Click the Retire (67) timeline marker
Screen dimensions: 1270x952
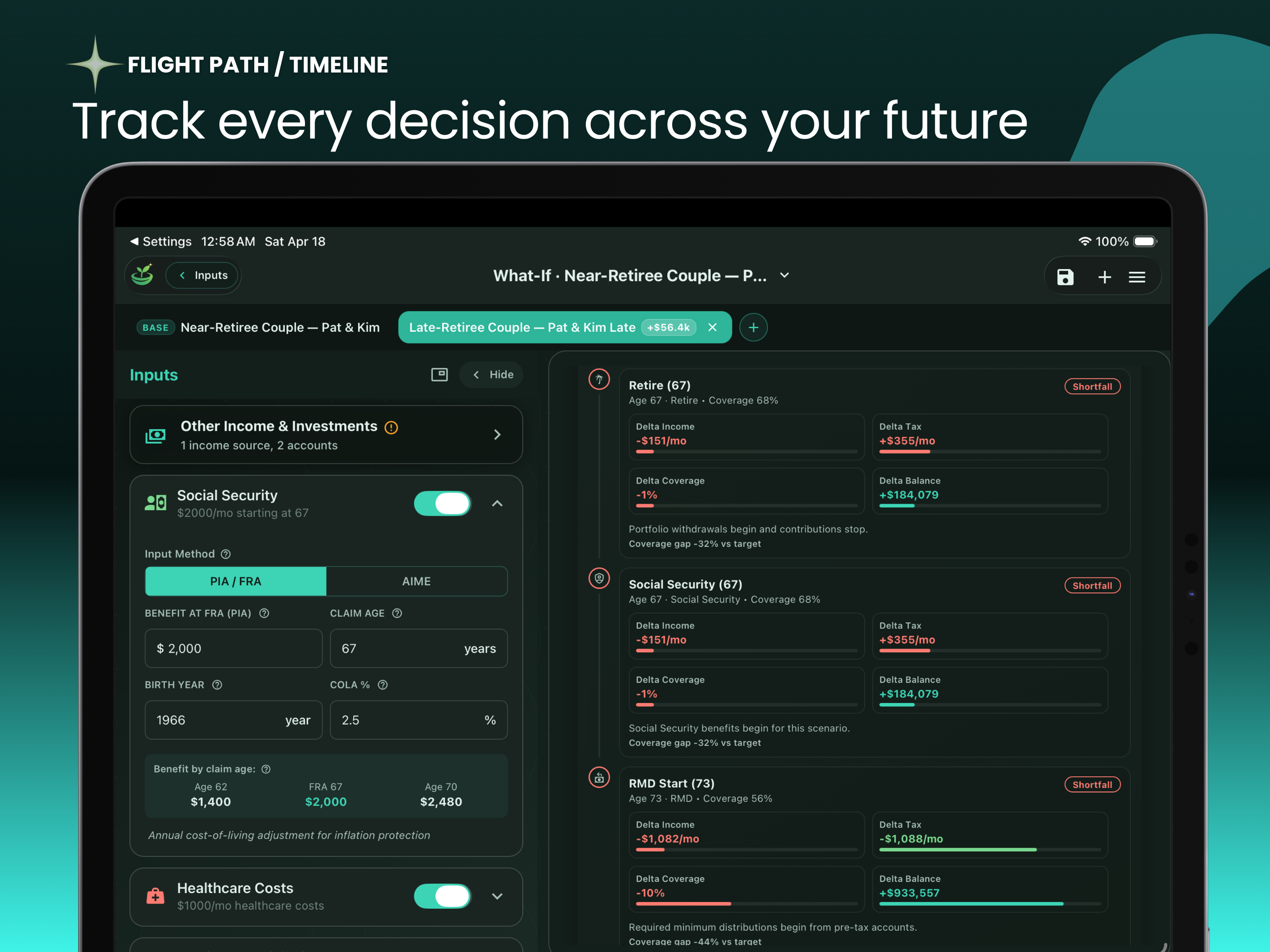pyautogui.click(x=599, y=379)
